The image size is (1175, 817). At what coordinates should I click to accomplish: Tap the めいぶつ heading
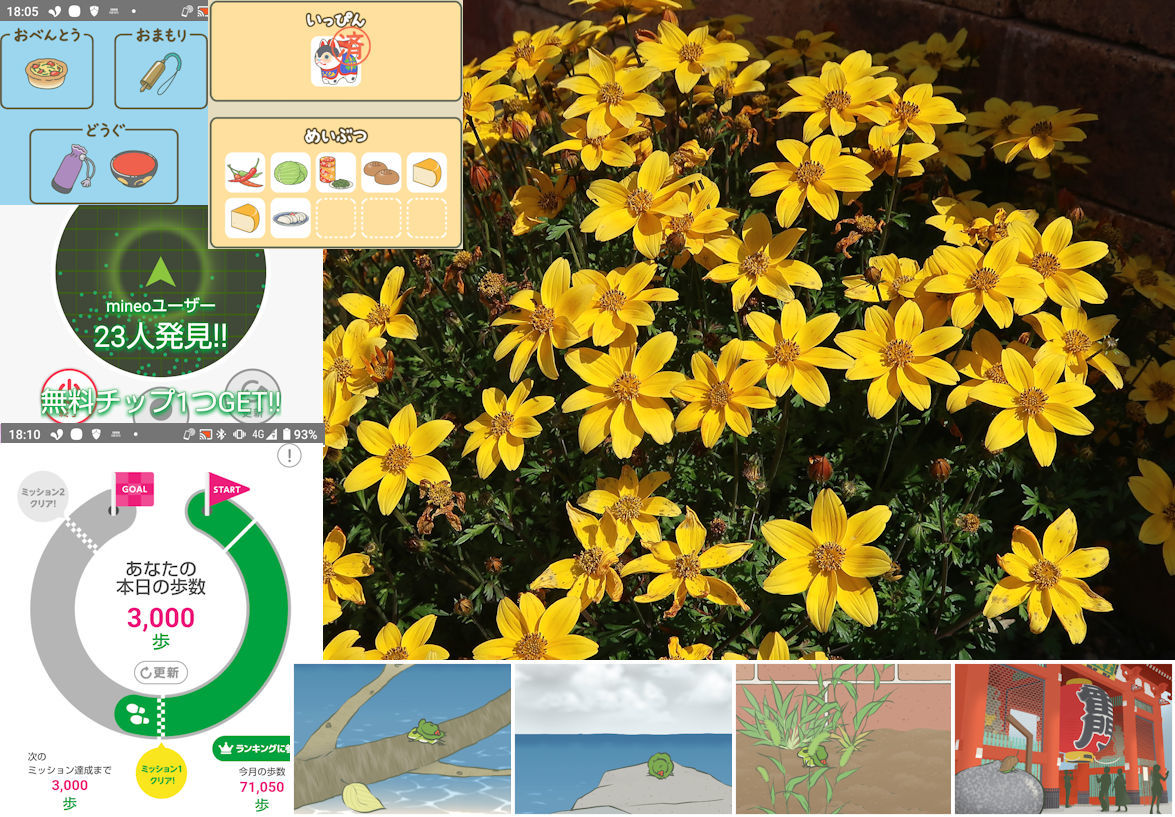336,135
